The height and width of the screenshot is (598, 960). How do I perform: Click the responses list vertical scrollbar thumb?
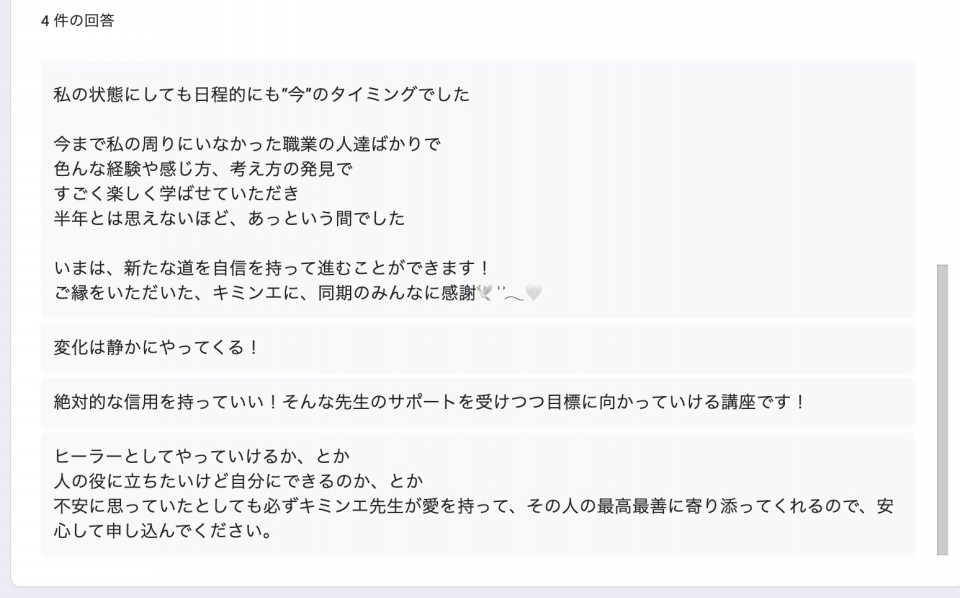[942, 409]
